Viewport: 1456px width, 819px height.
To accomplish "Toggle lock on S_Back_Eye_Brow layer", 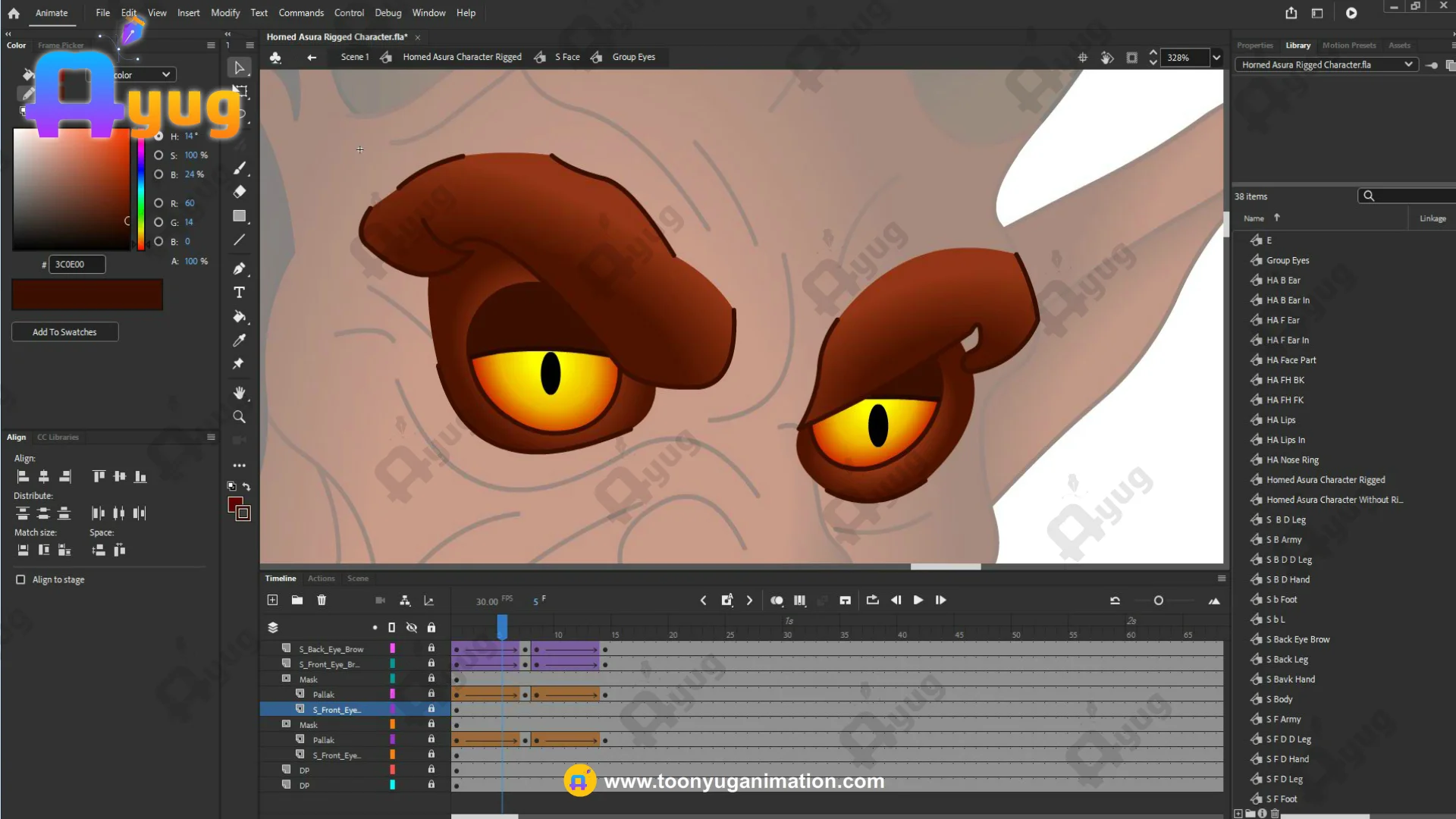I will pyautogui.click(x=431, y=648).
